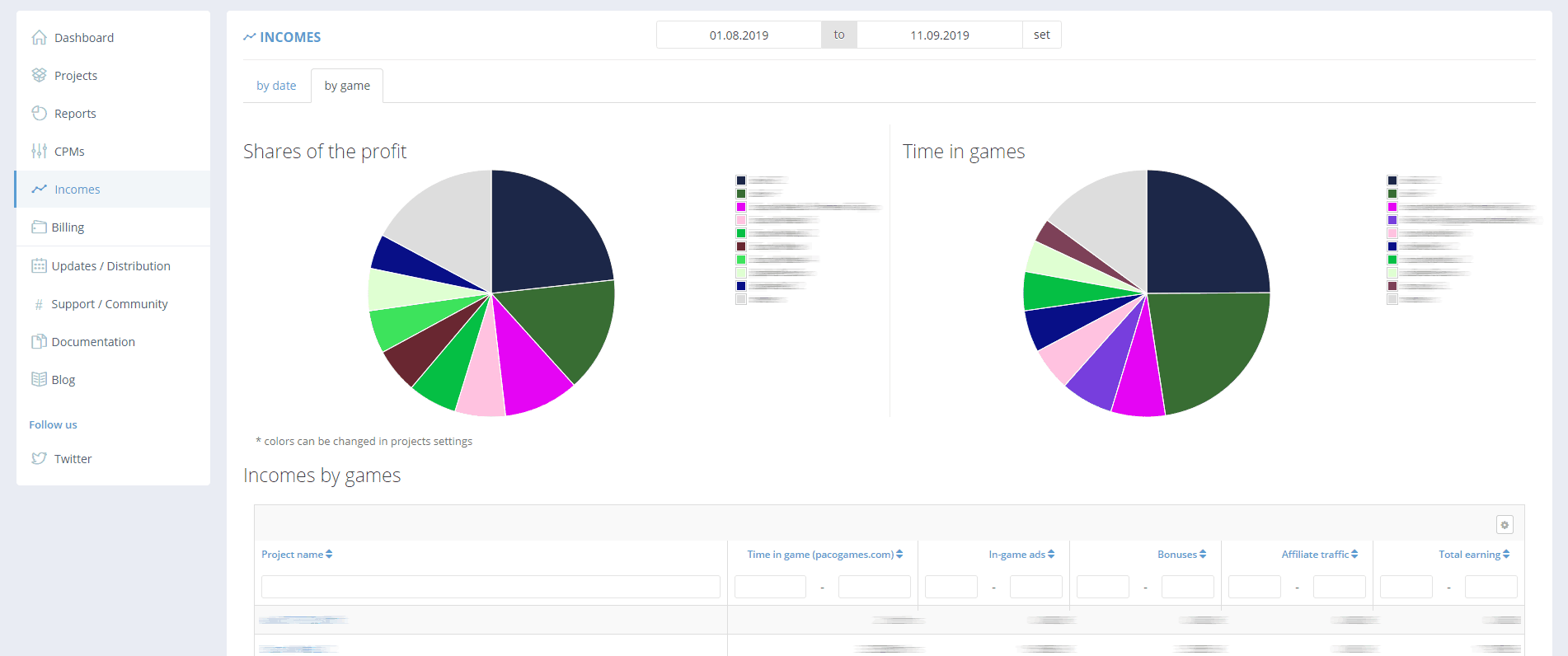Open table settings gear icon

click(1505, 524)
